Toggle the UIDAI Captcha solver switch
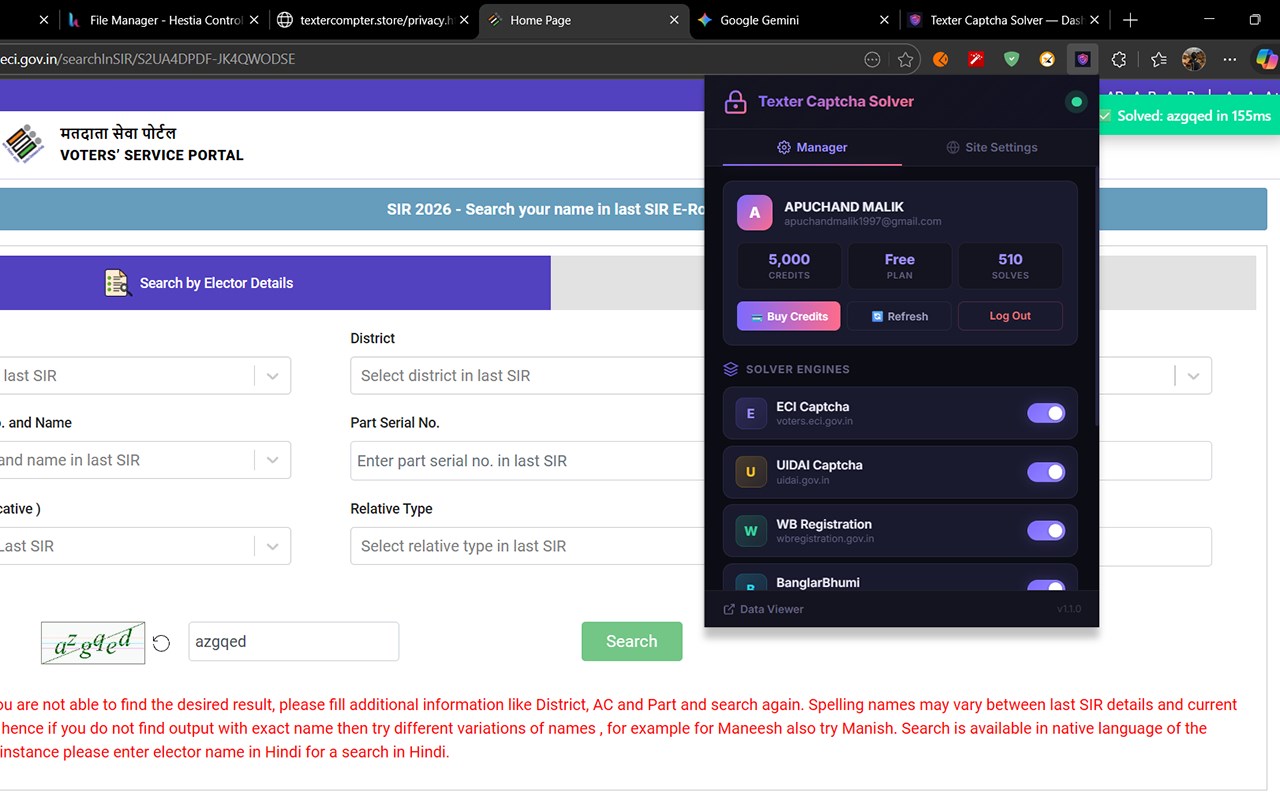The height and width of the screenshot is (800, 1280). 1046,472
